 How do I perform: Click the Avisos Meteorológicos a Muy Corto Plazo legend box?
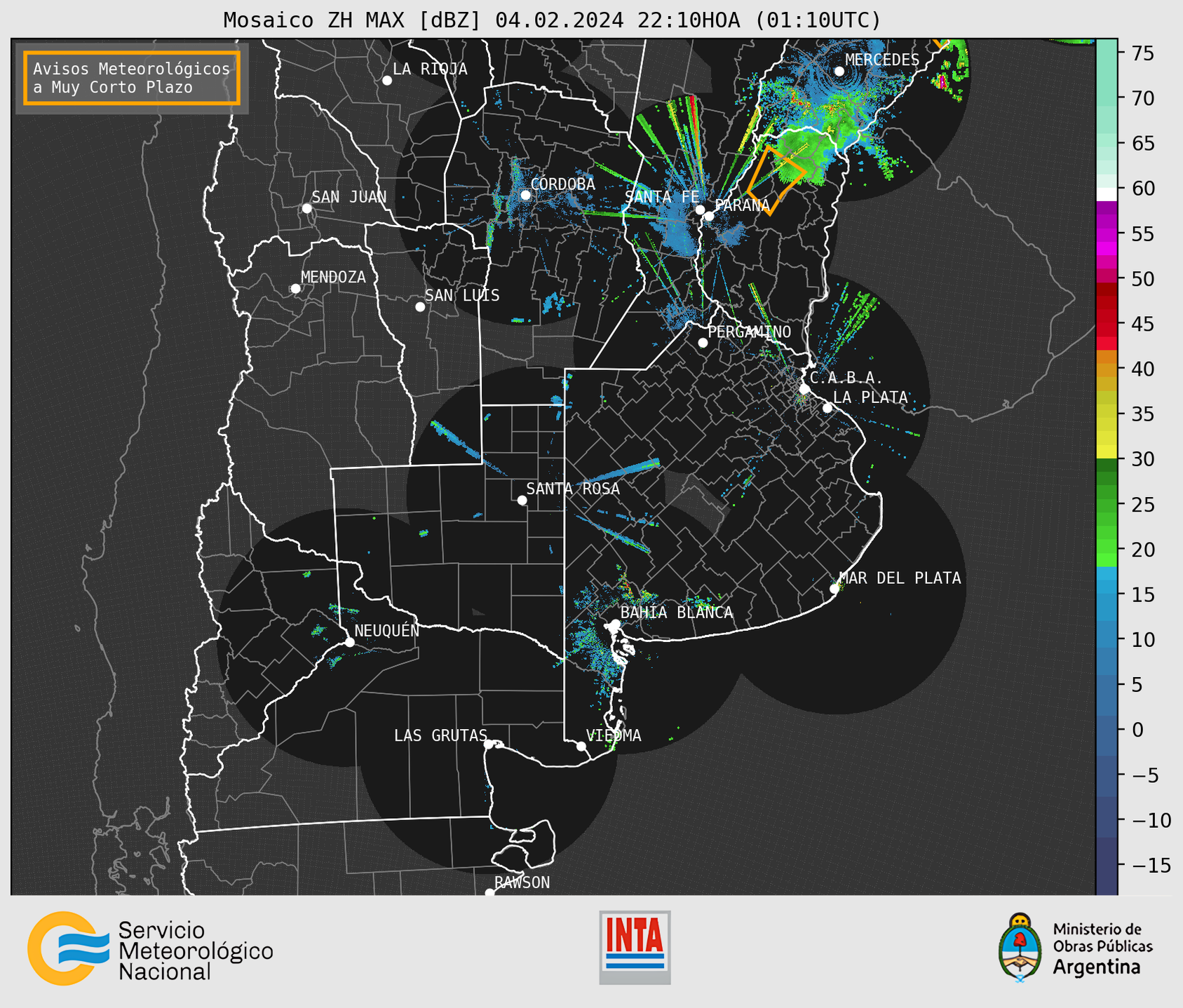(132, 78)
